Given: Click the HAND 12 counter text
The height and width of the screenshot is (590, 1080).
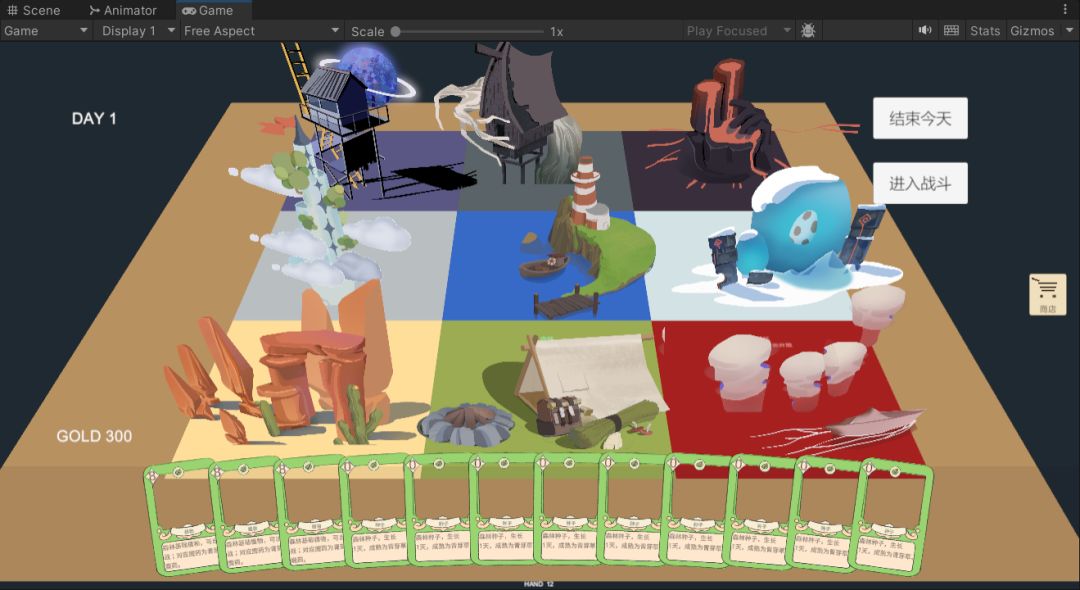Looking at the screenshot, I should click(x=539, y=584).
